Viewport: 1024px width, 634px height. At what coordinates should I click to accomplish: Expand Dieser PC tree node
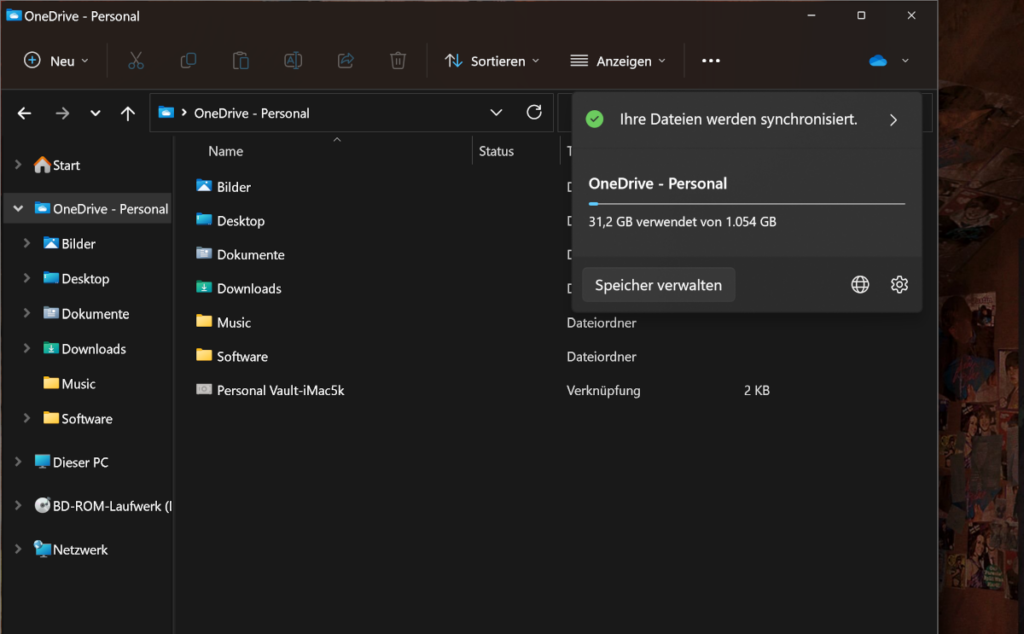[18, 462]
